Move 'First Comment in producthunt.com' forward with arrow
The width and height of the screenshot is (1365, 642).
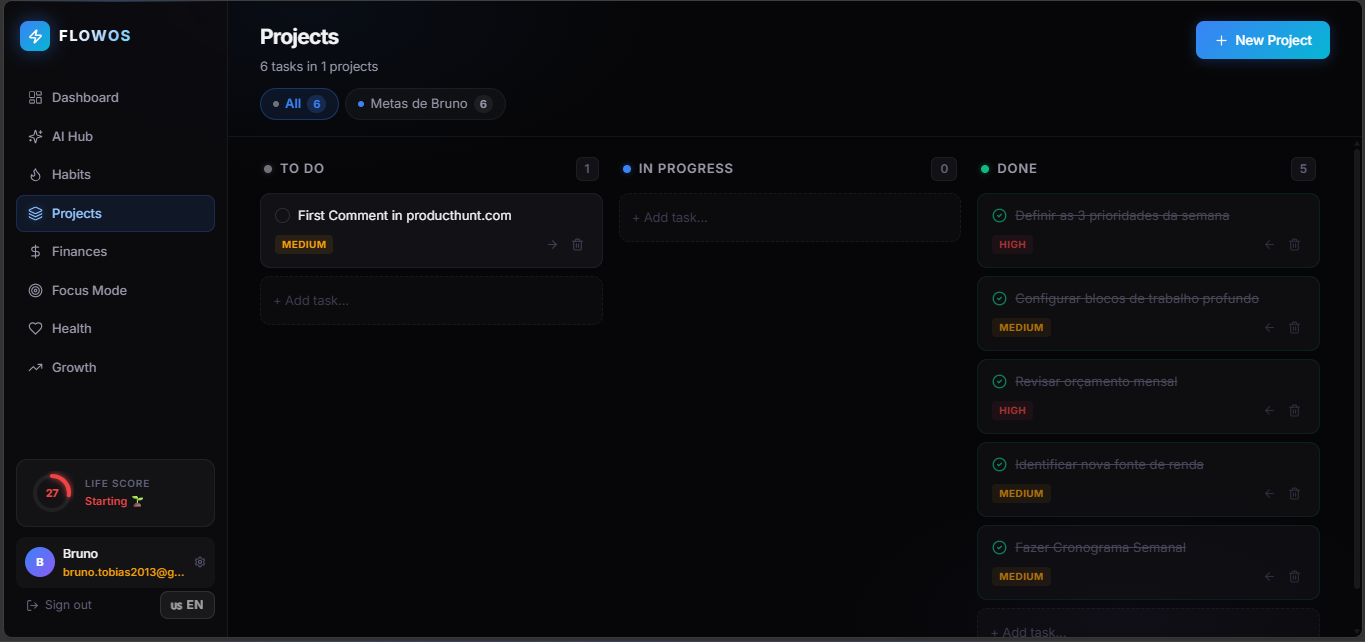coord(552,244)
